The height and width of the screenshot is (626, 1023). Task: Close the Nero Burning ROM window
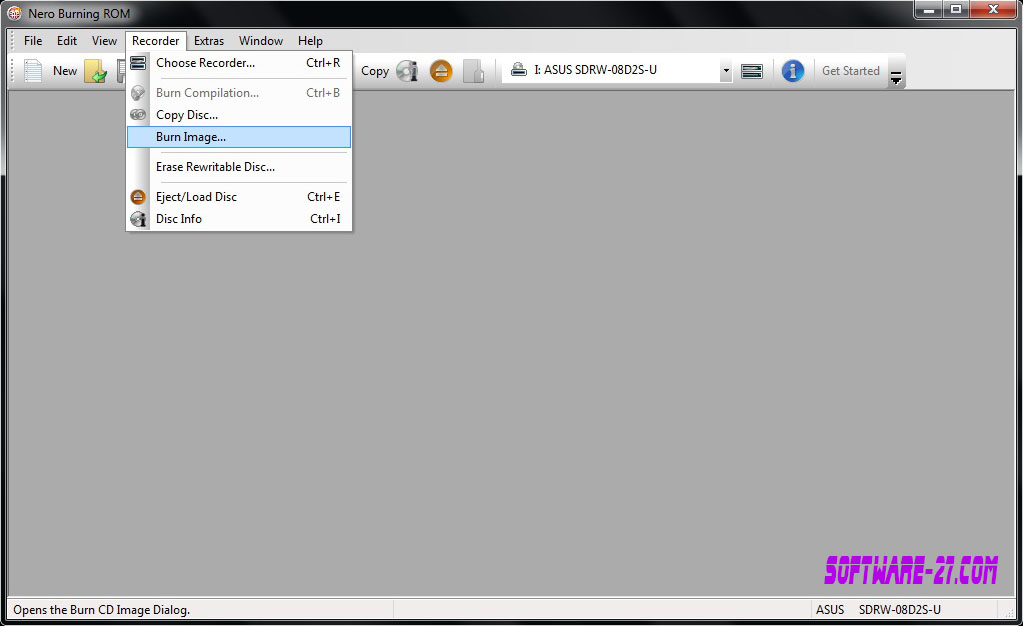coord(994,10)
